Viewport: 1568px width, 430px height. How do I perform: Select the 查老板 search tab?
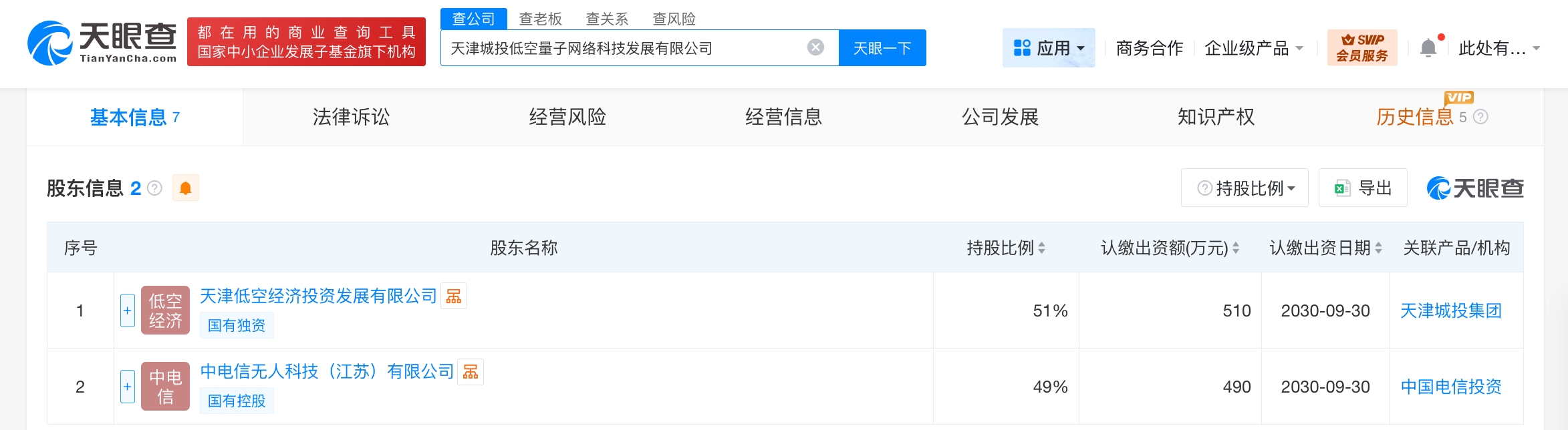[540, 19]
